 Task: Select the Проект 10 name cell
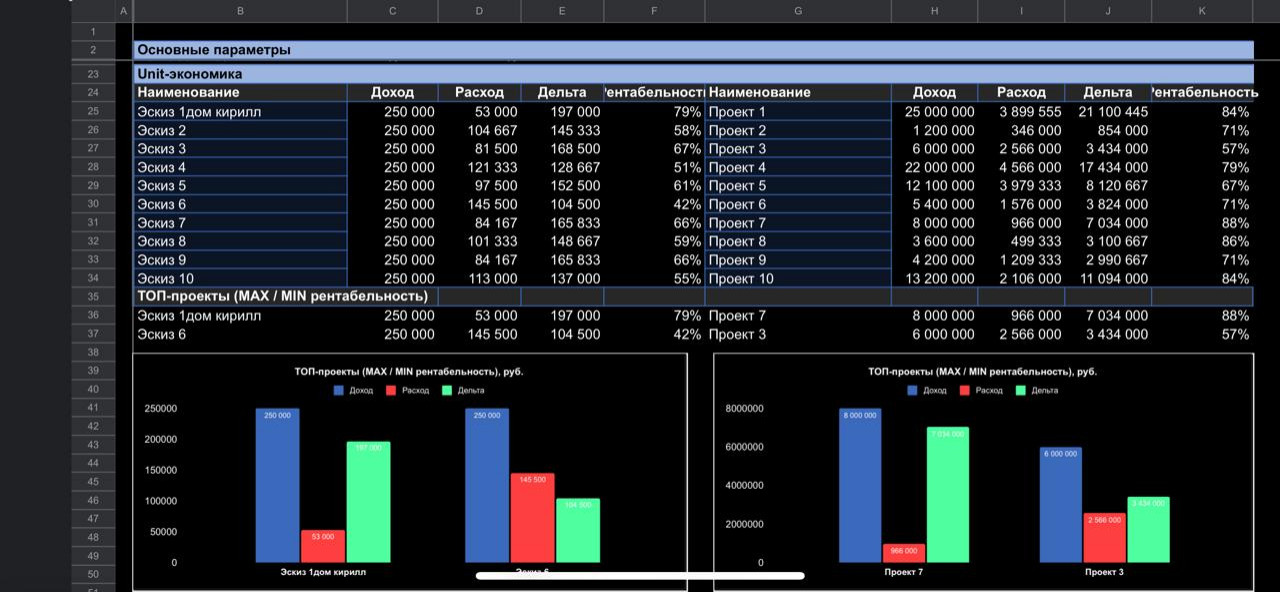pos(797,279)
